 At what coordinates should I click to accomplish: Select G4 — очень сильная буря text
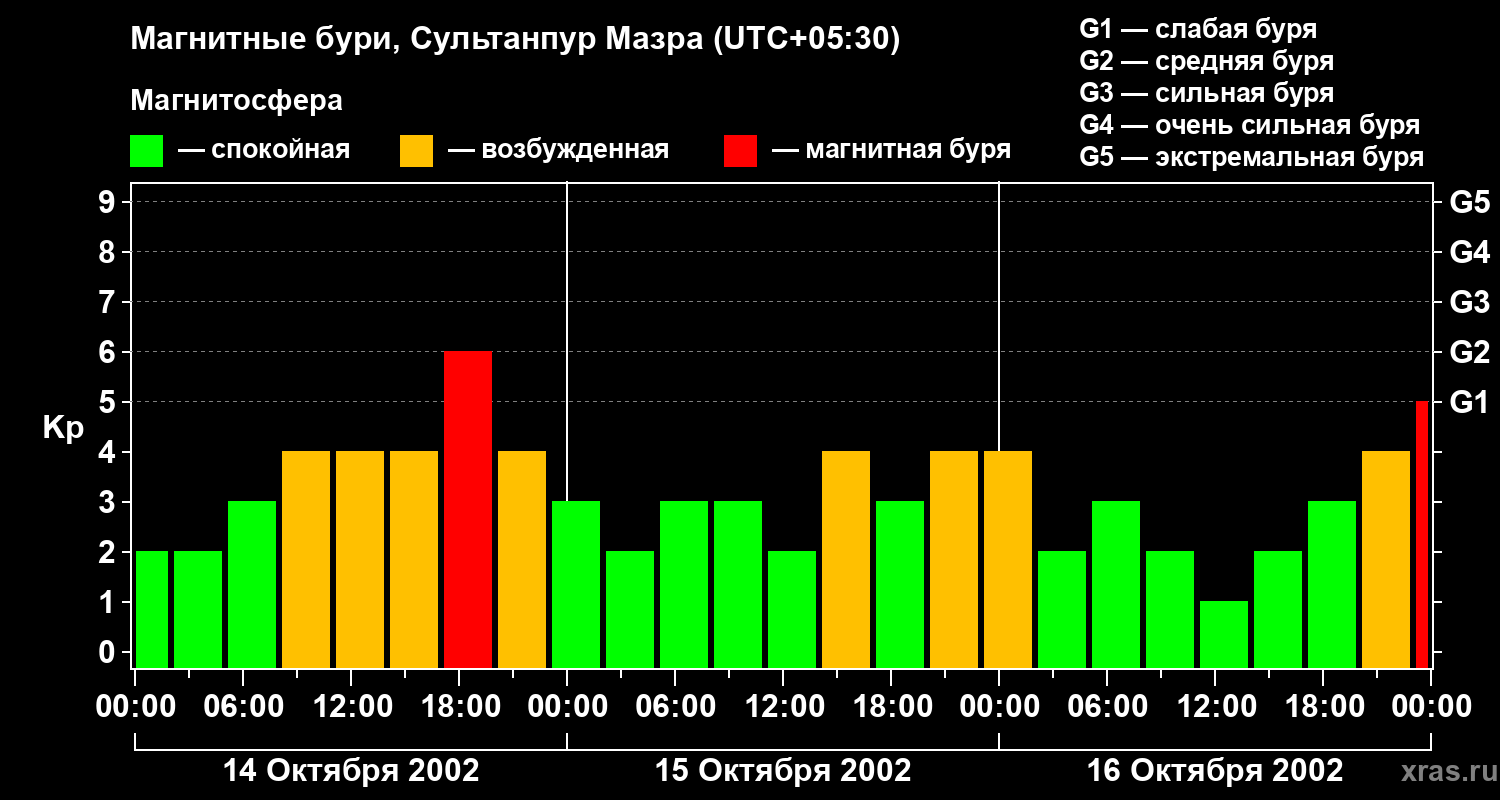pos(1249,125)
